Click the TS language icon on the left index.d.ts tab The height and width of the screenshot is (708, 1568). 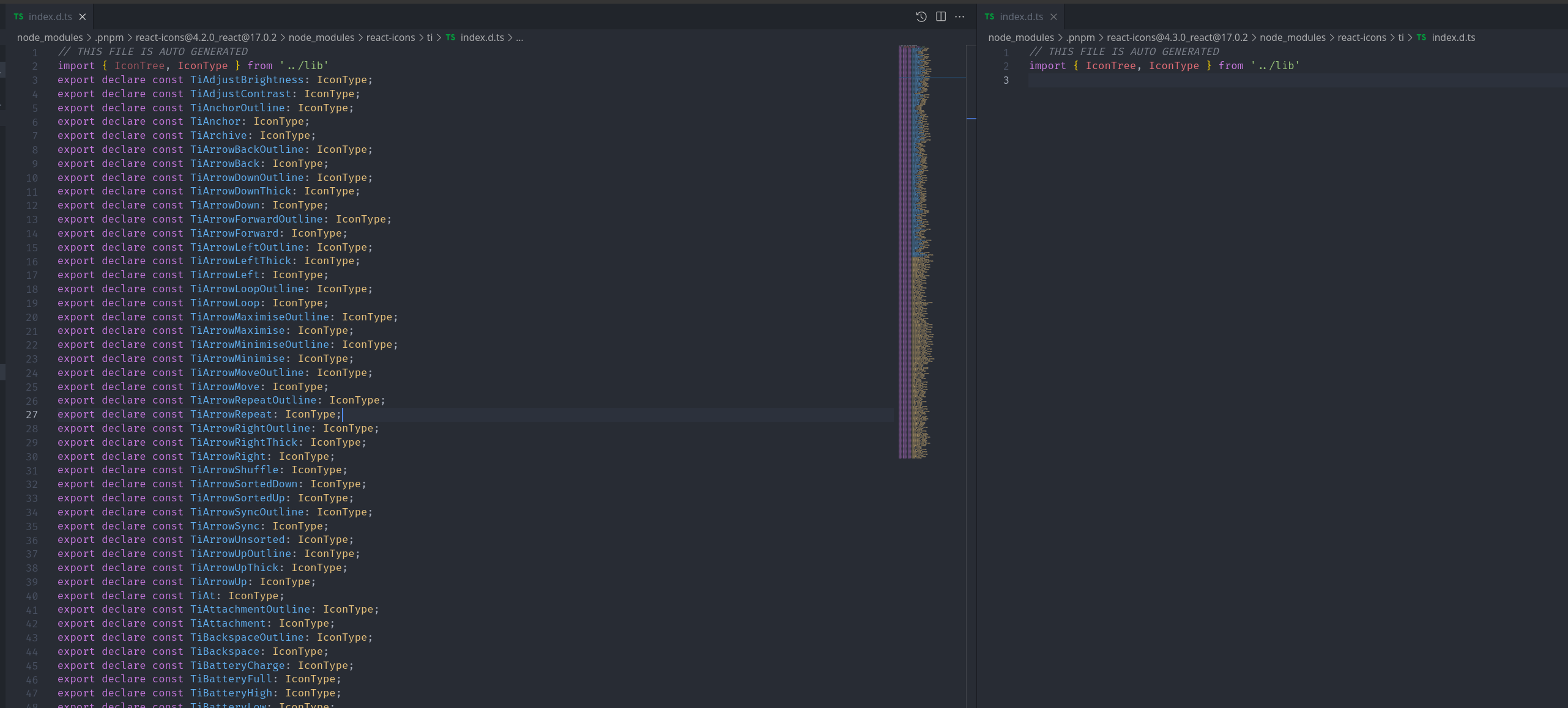pyautogui.click(x=18, y=17)
